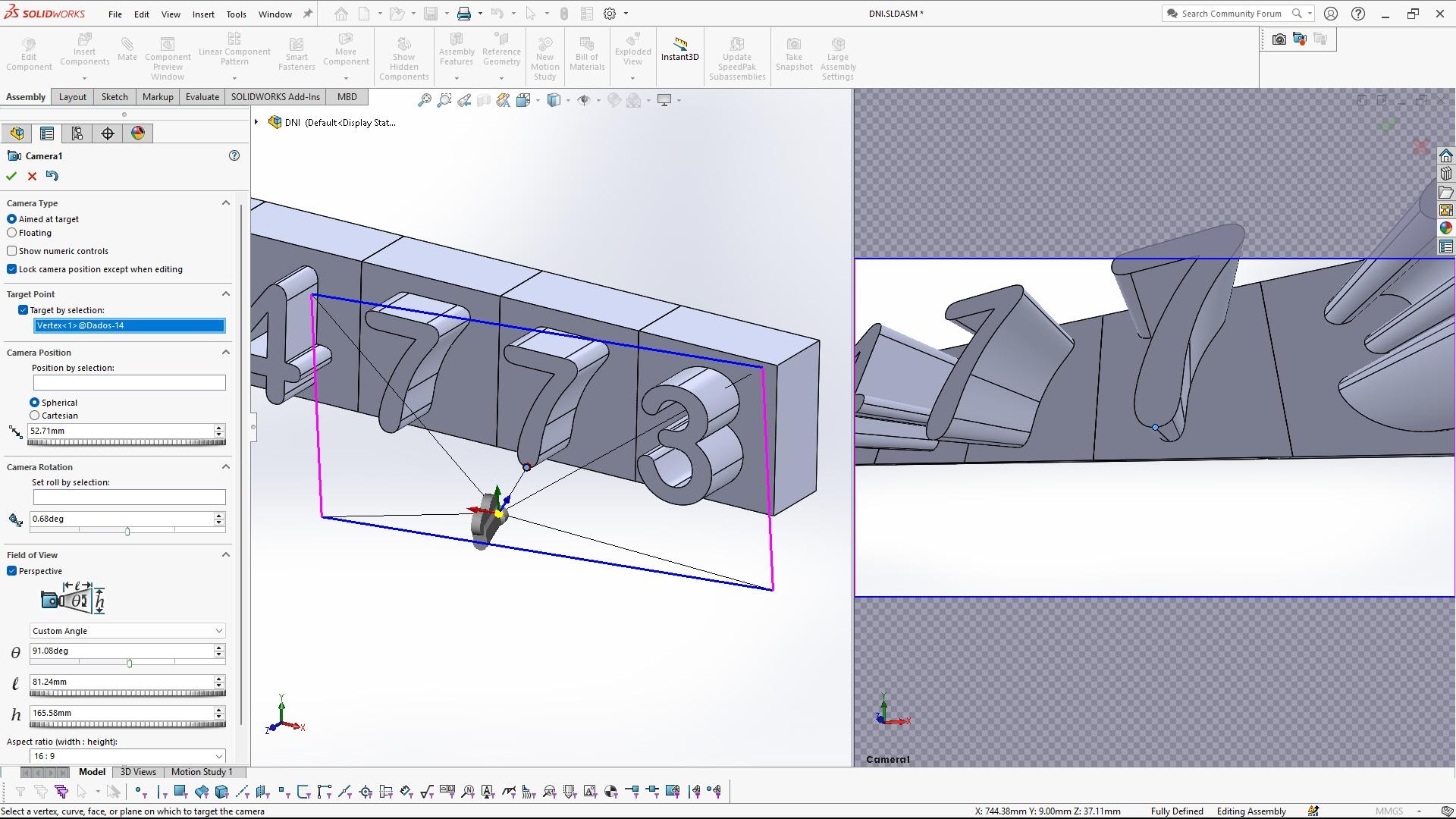Switch to the PropertyManager tab icon
Image resolution: width=1456 pixels, height=819 pixels.
point(47,133)
